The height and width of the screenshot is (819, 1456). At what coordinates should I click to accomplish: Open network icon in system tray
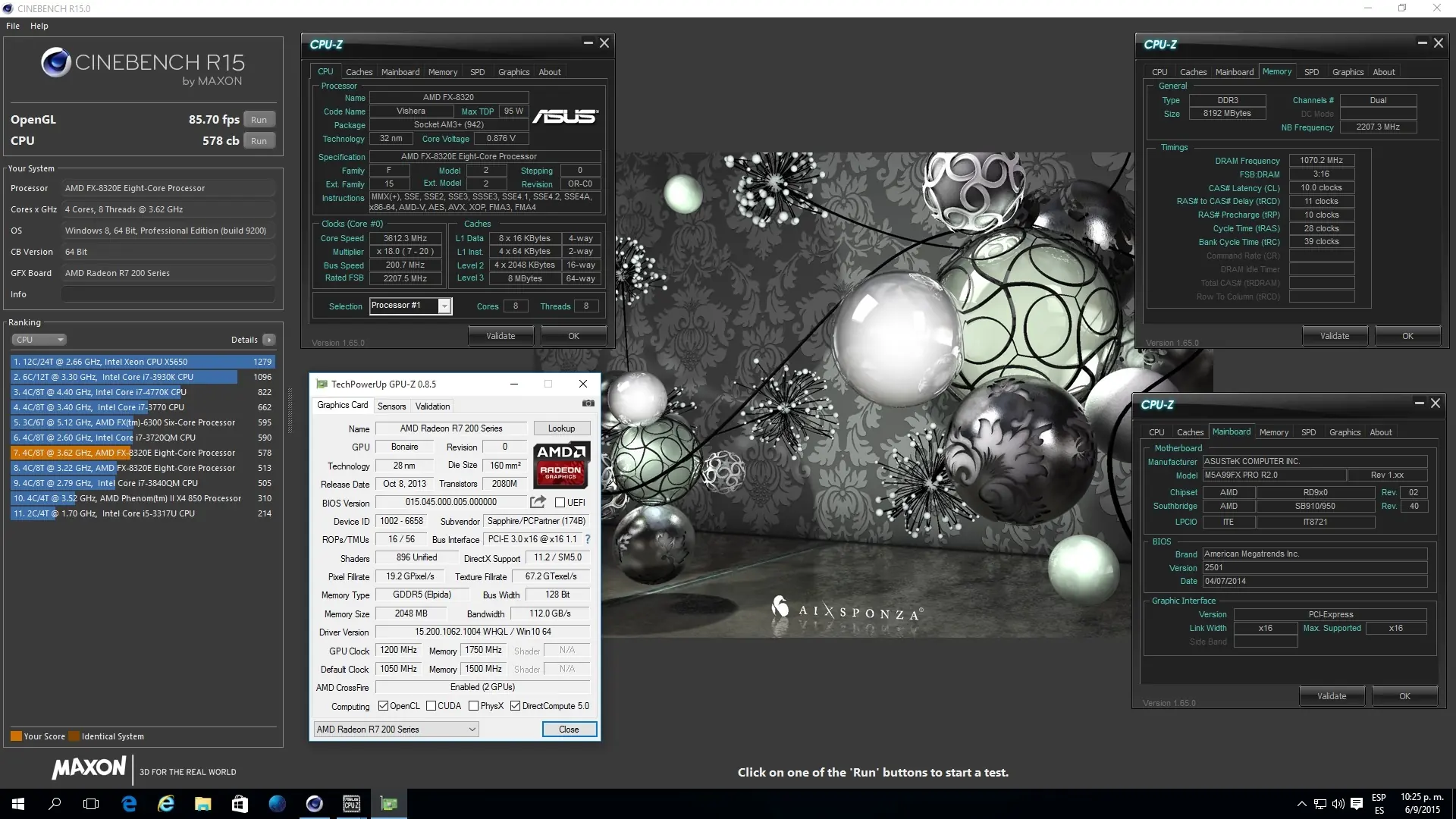tap(1319, 804)
